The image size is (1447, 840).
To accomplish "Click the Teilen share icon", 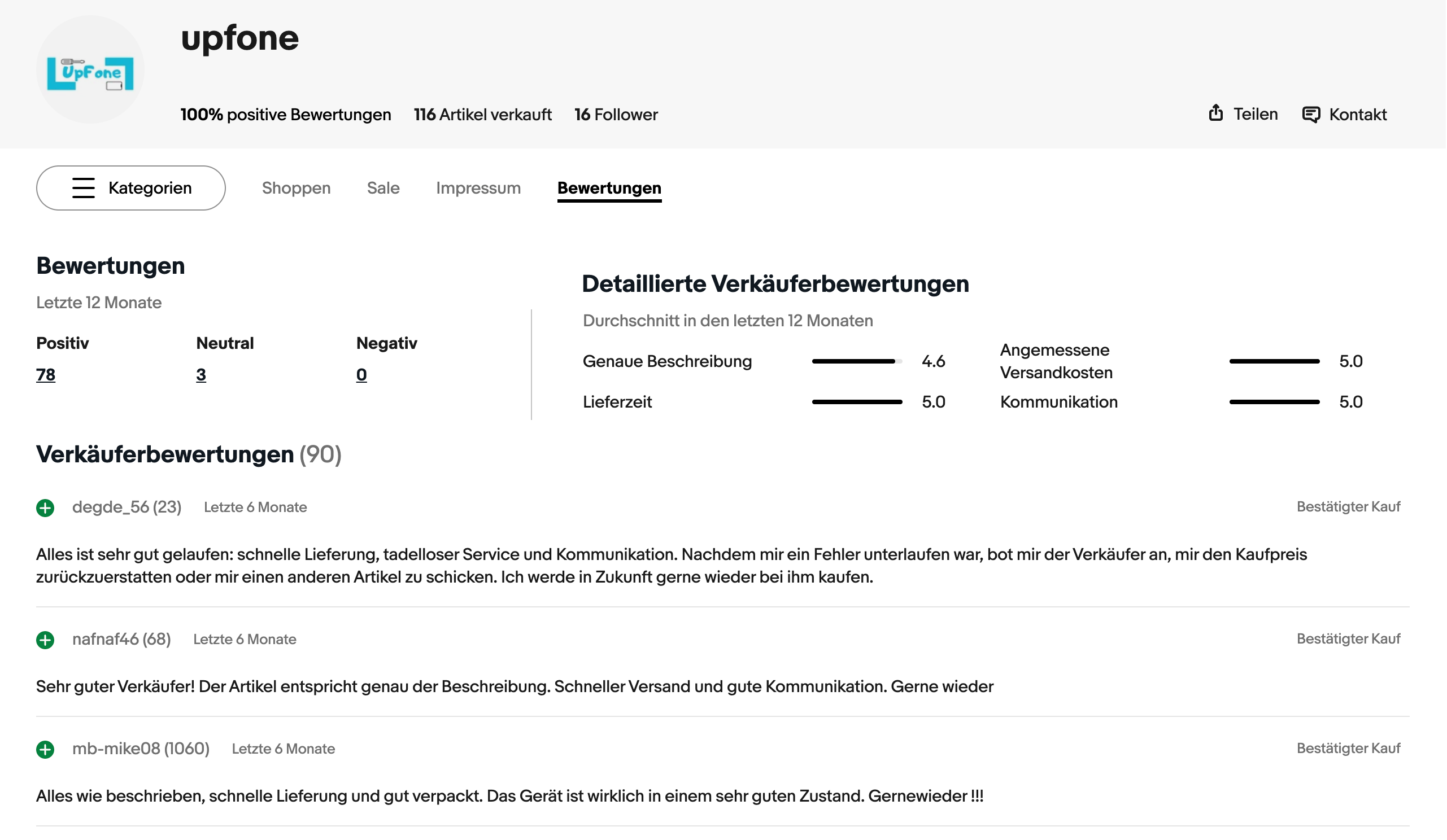I will point(1216,113).
